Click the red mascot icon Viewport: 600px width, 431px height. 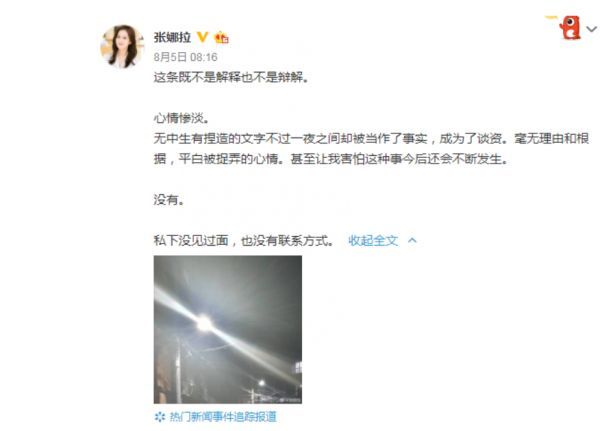tap(570, 27)
